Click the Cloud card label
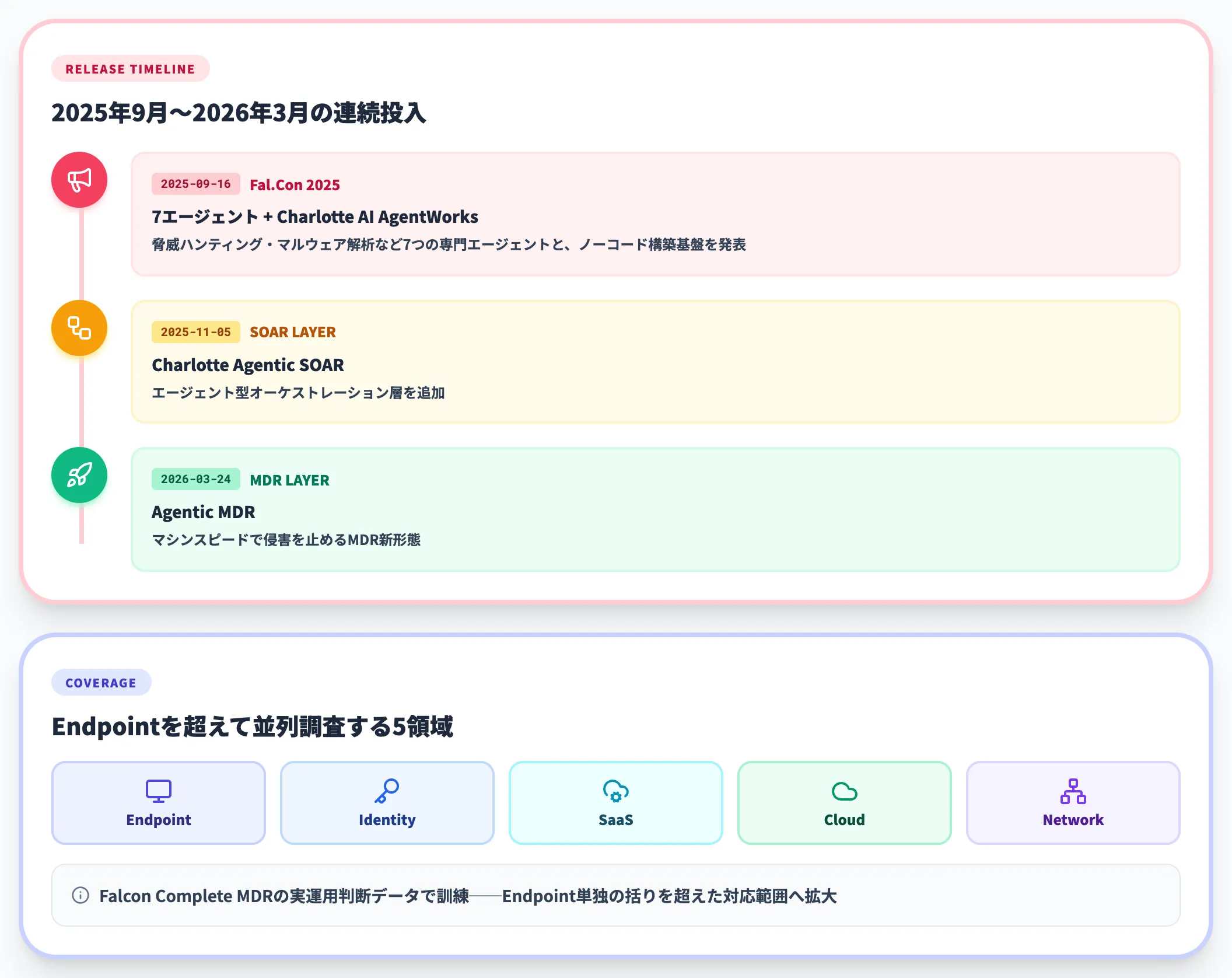This screenshot has width=1232, height=978. point(845,820)
